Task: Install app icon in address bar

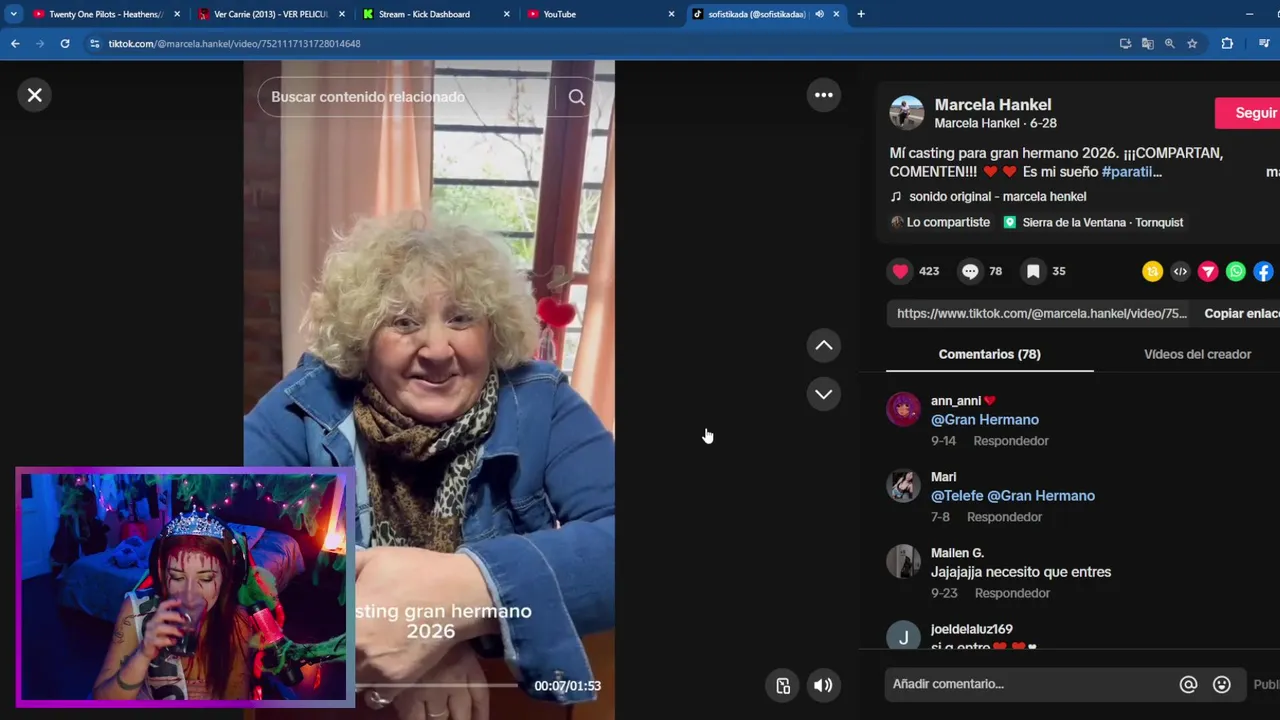Action: 1125,44
